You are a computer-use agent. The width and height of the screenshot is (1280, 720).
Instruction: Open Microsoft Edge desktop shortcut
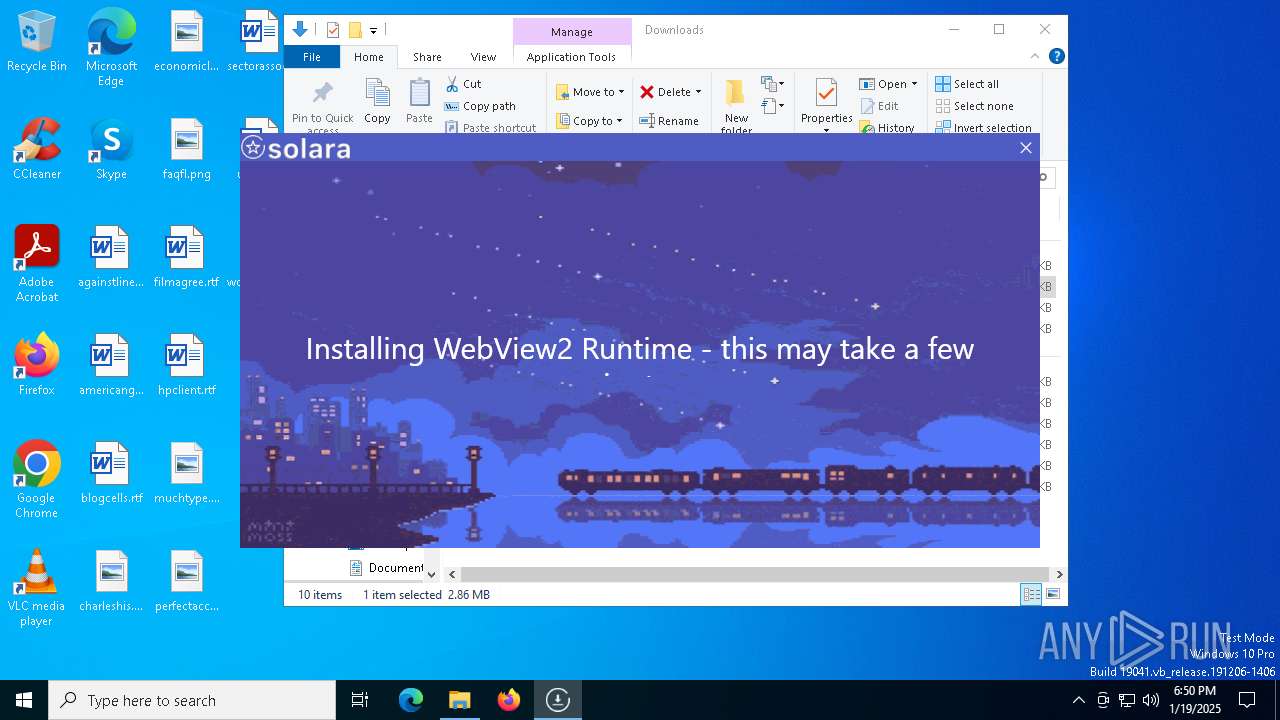(111, 48)
